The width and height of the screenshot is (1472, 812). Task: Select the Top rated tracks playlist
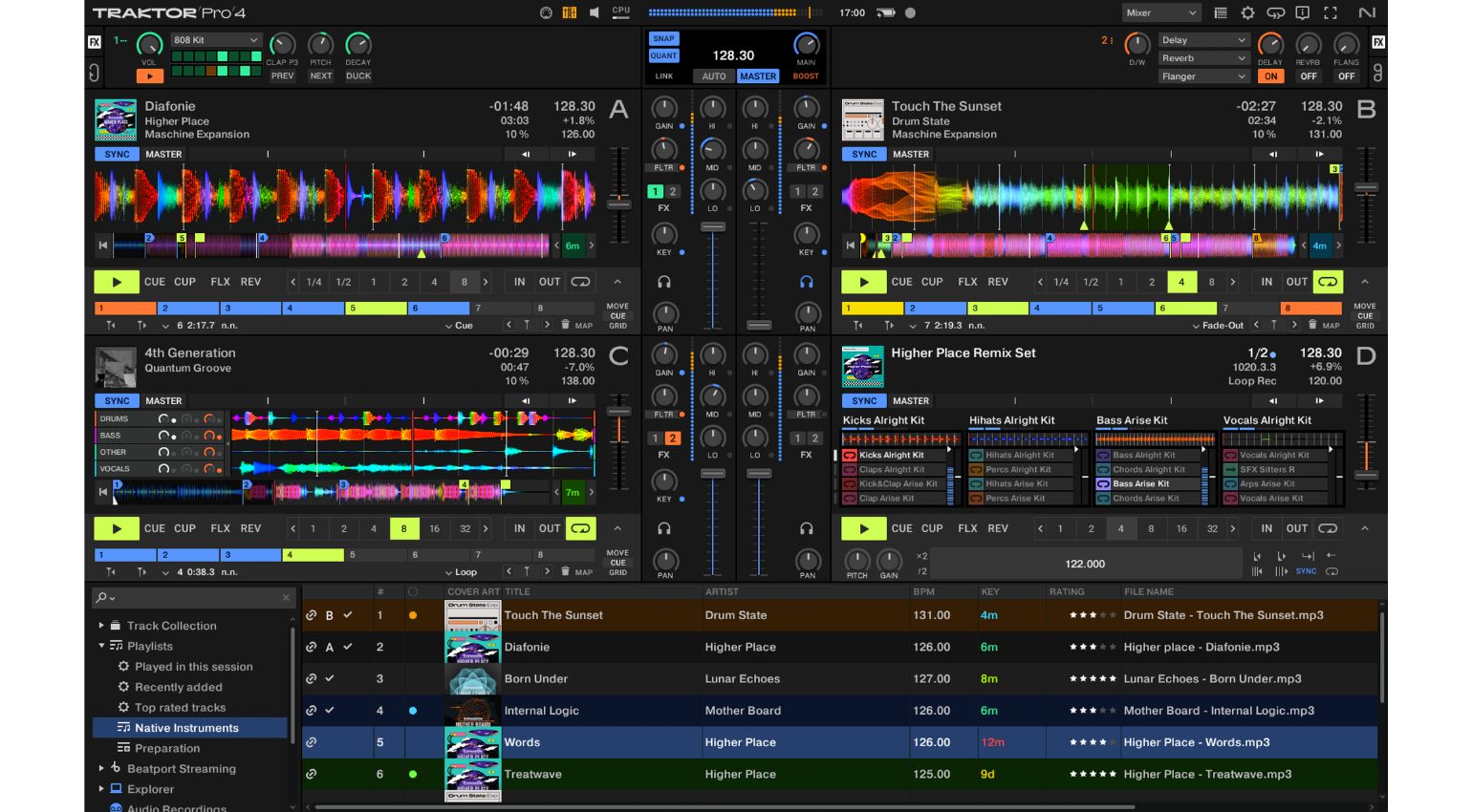coord(182,707)
